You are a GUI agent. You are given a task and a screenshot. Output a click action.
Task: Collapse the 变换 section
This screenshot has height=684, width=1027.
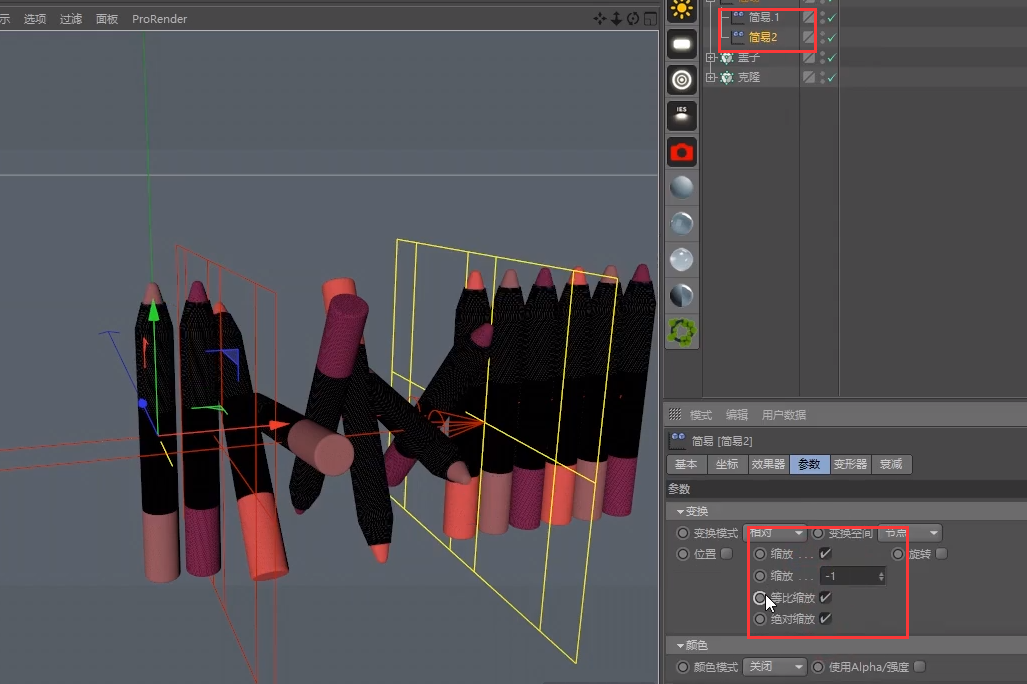681,511
